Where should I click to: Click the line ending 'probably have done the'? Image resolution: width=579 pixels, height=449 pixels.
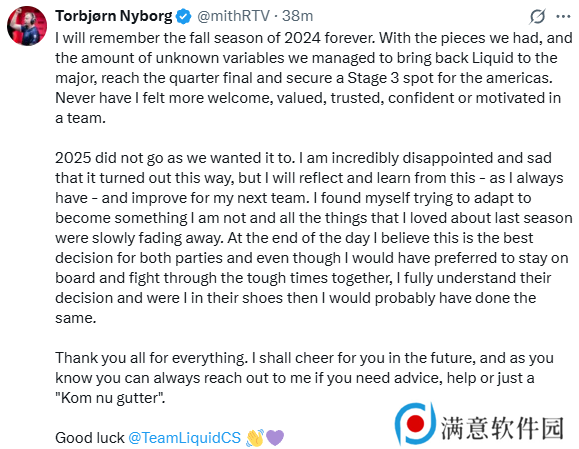(295, 298)
